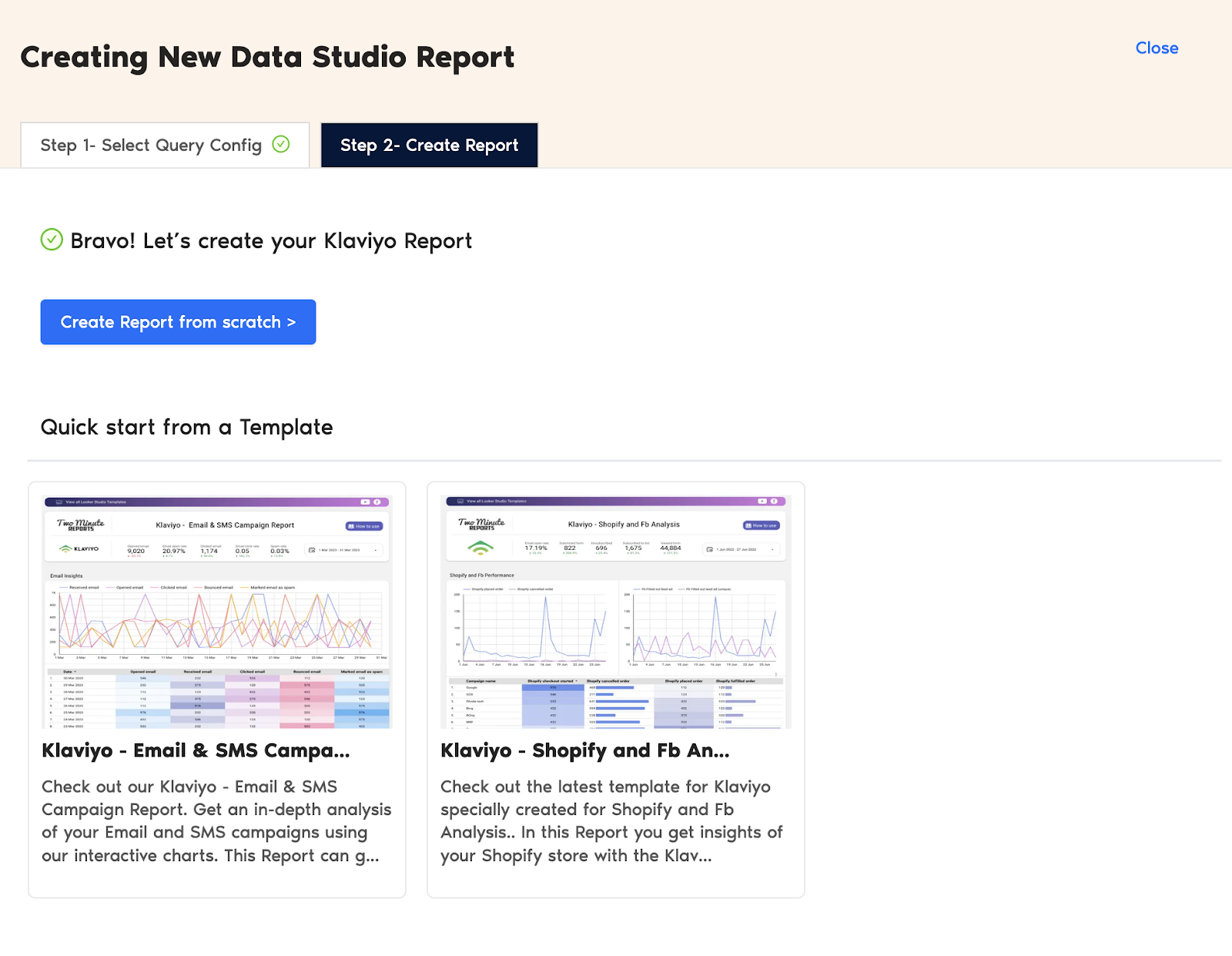Click Bravo! Let's create your Klaviyo Report text
Viewport: 1232px width, 956px height.
(x=271, y=240)
